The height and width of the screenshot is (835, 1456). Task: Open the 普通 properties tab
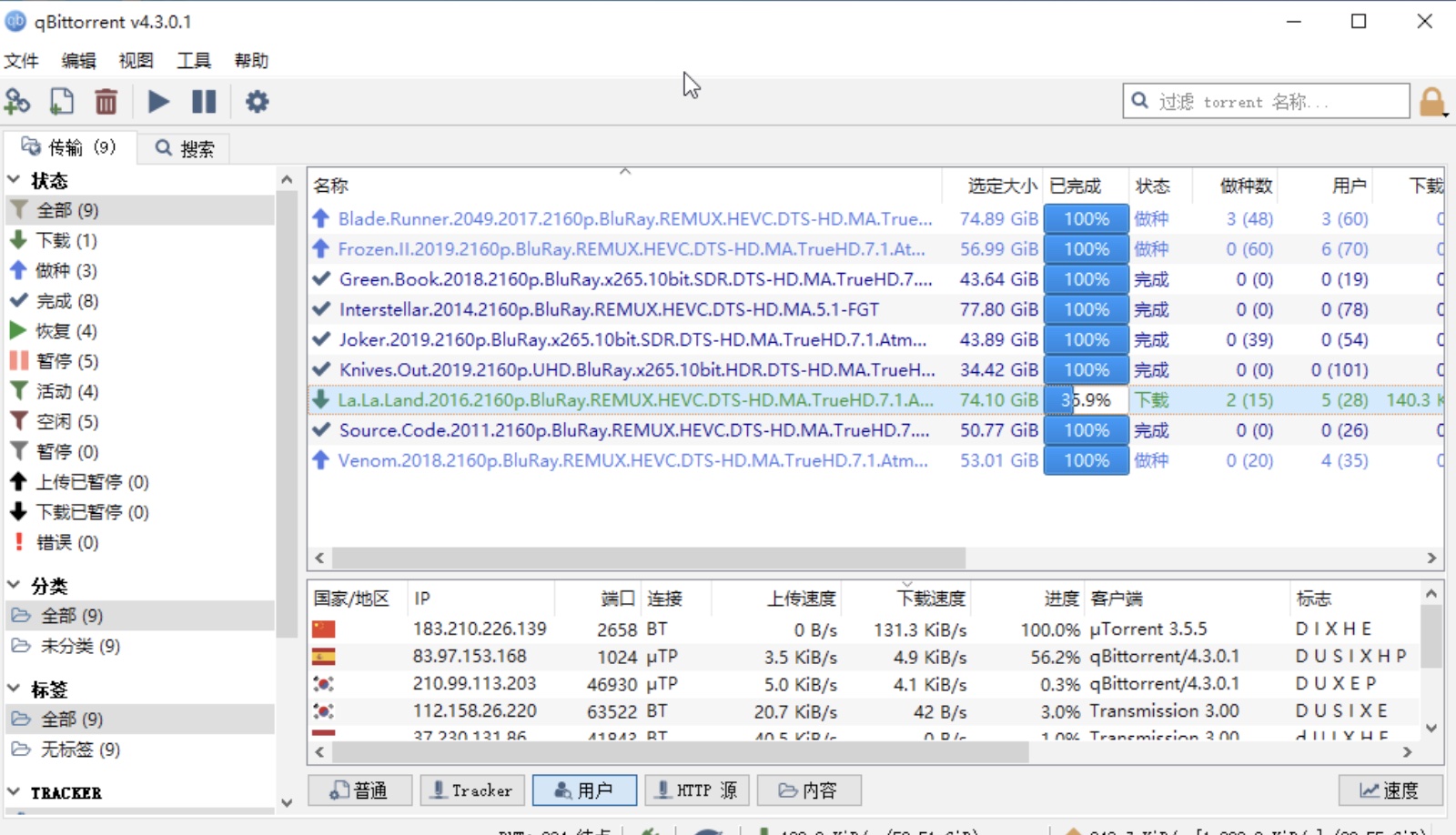(x=359, y=790)
